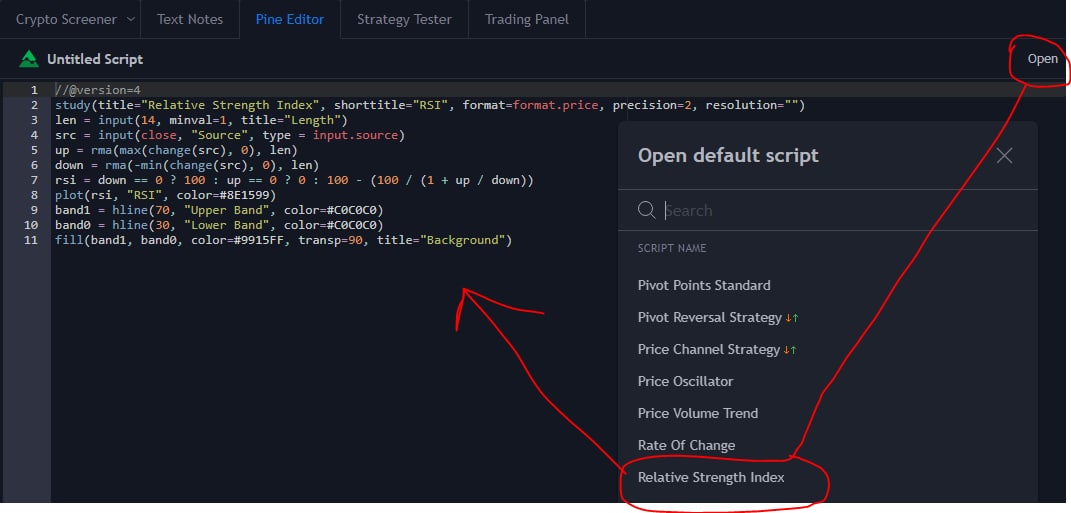This screenshot has width=1071, height=513.
Task: Click the SCRIPT NAME column header
Action: (x=671, y=248)
